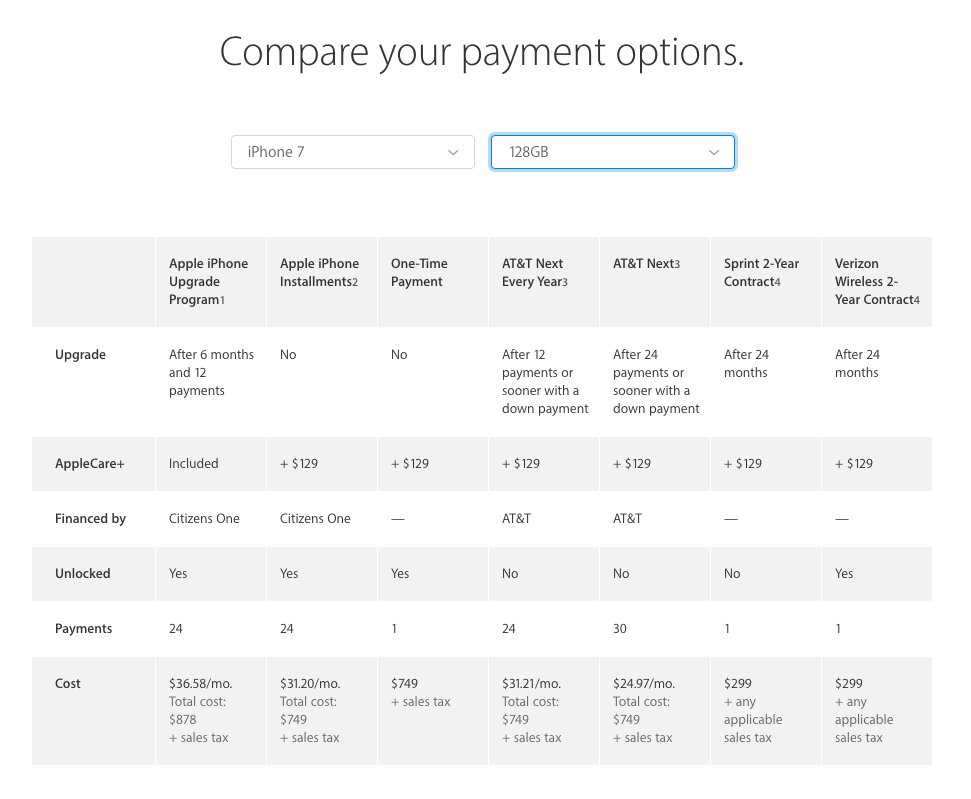This screenshot has height=799, width=971.
Task: Open the 128GB storage dropdown
Action: click(612, 152)
